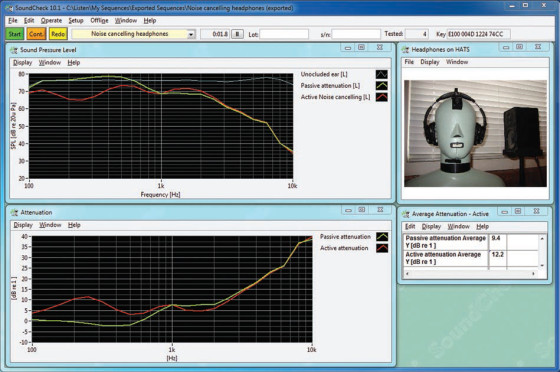Open the Offline menu in main menu bar
The image size is (560, 372).
99,20
